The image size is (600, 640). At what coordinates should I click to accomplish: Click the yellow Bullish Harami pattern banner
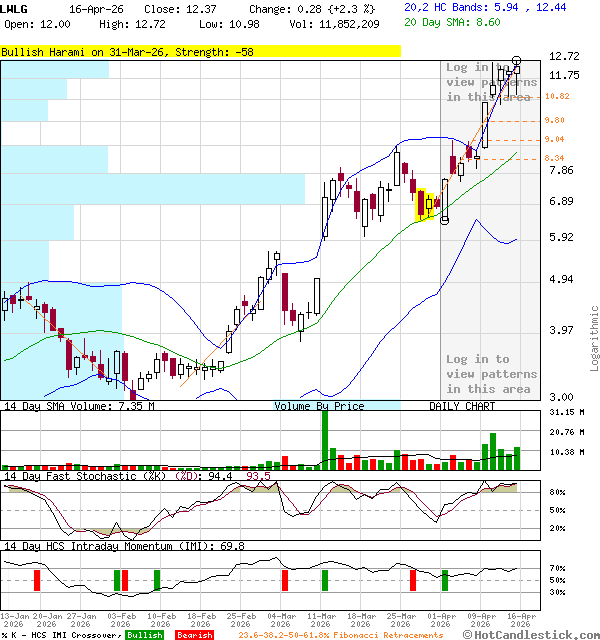(200, 50)
